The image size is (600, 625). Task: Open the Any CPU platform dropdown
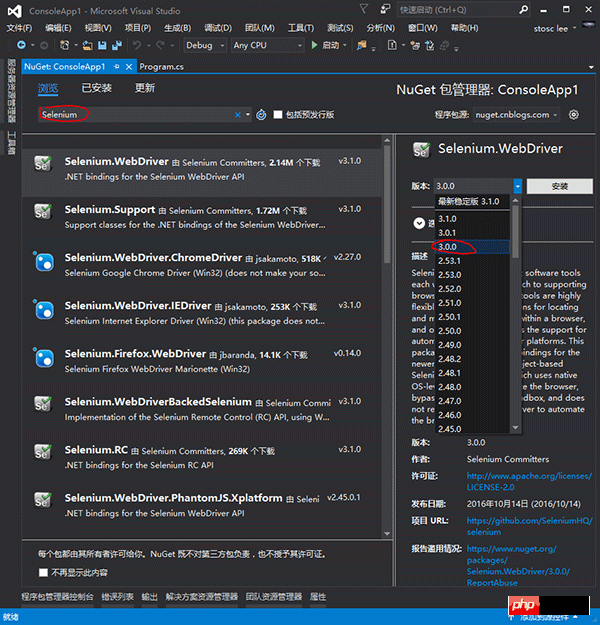click(268, 45)
